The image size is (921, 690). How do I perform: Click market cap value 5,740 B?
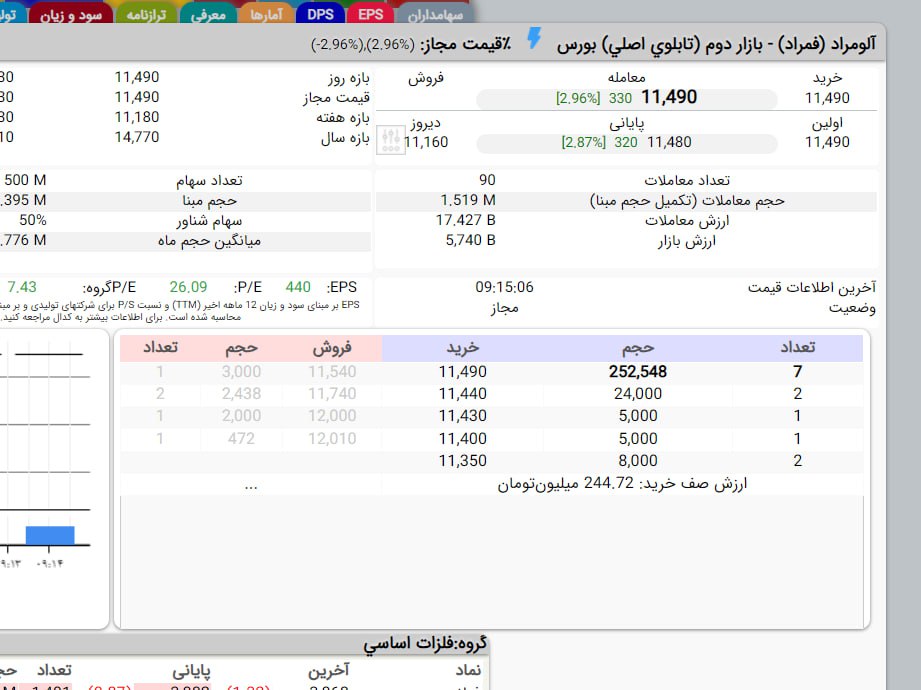(x=470, y=240)
